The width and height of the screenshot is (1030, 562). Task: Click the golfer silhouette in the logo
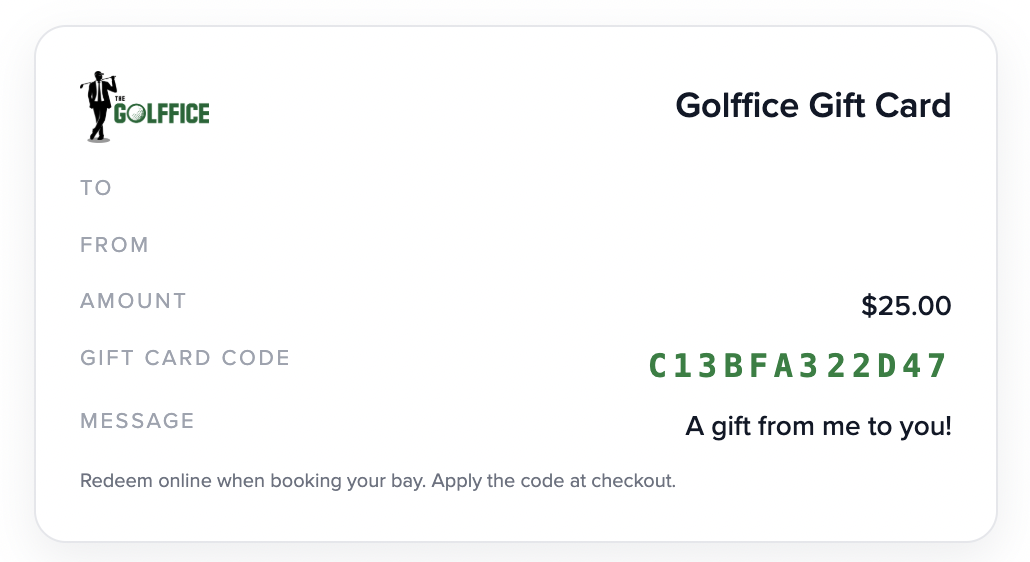pyautogui.click(x=98, y=100)
